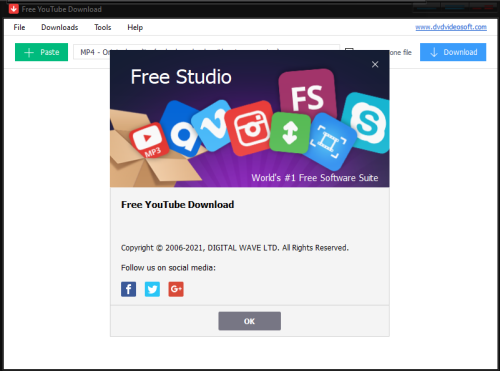Image resolution: width=500 pixels, height=371 pixels.
Task: Click the blue film frame icon in banner
Action: [x=329, y=142]
